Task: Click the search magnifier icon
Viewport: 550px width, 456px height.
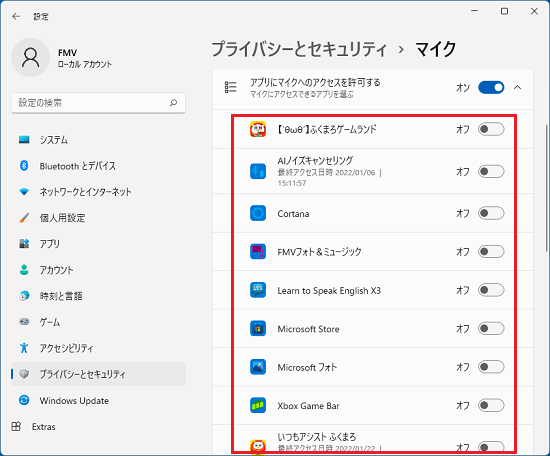Action: click(173, 103)
